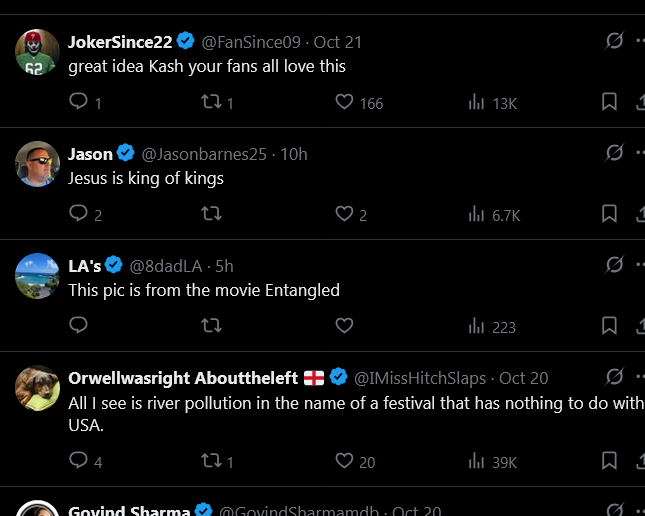The width and height of the screenshot is (645, 516).
Task: View analytics on LA's tweet
Action: 477,326
